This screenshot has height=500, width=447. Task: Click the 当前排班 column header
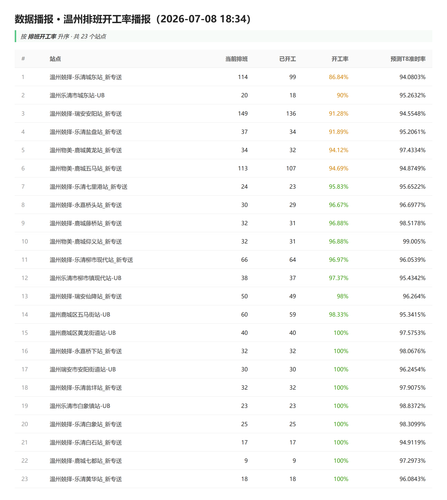pos(237,59)
